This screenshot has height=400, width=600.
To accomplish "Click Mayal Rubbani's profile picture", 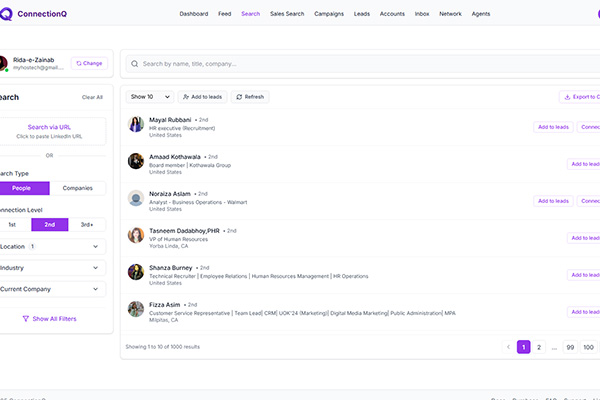I will [x=136, y=124].
